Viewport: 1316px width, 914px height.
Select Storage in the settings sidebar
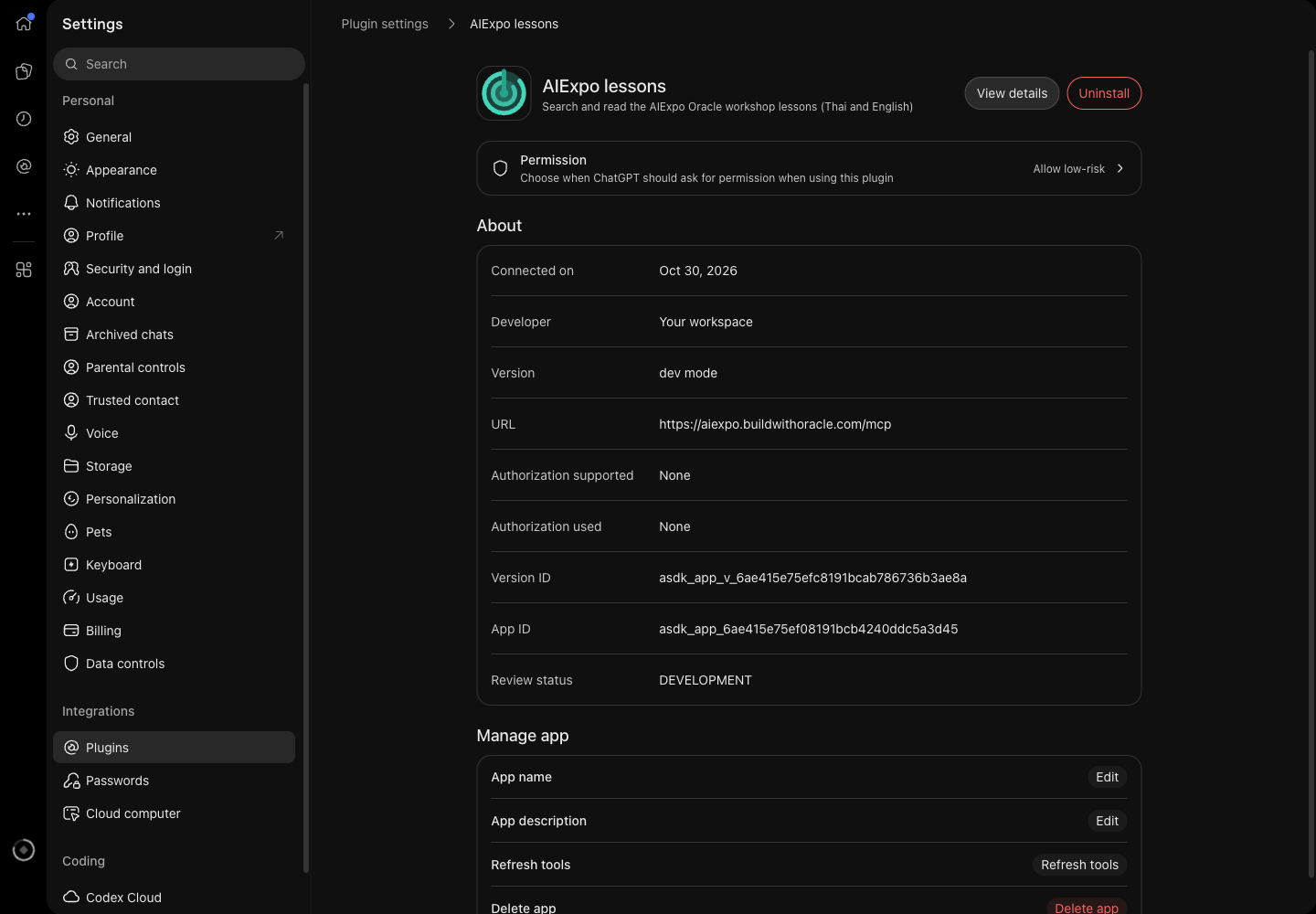point(174,466)
